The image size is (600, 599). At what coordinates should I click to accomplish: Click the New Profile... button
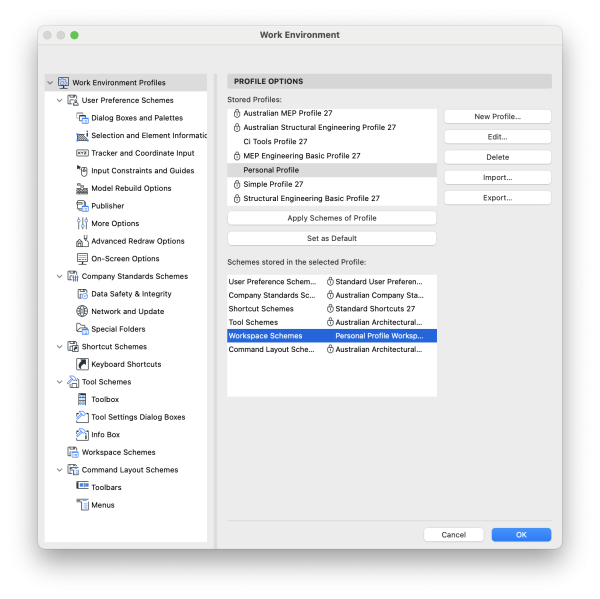click(497, 117)
